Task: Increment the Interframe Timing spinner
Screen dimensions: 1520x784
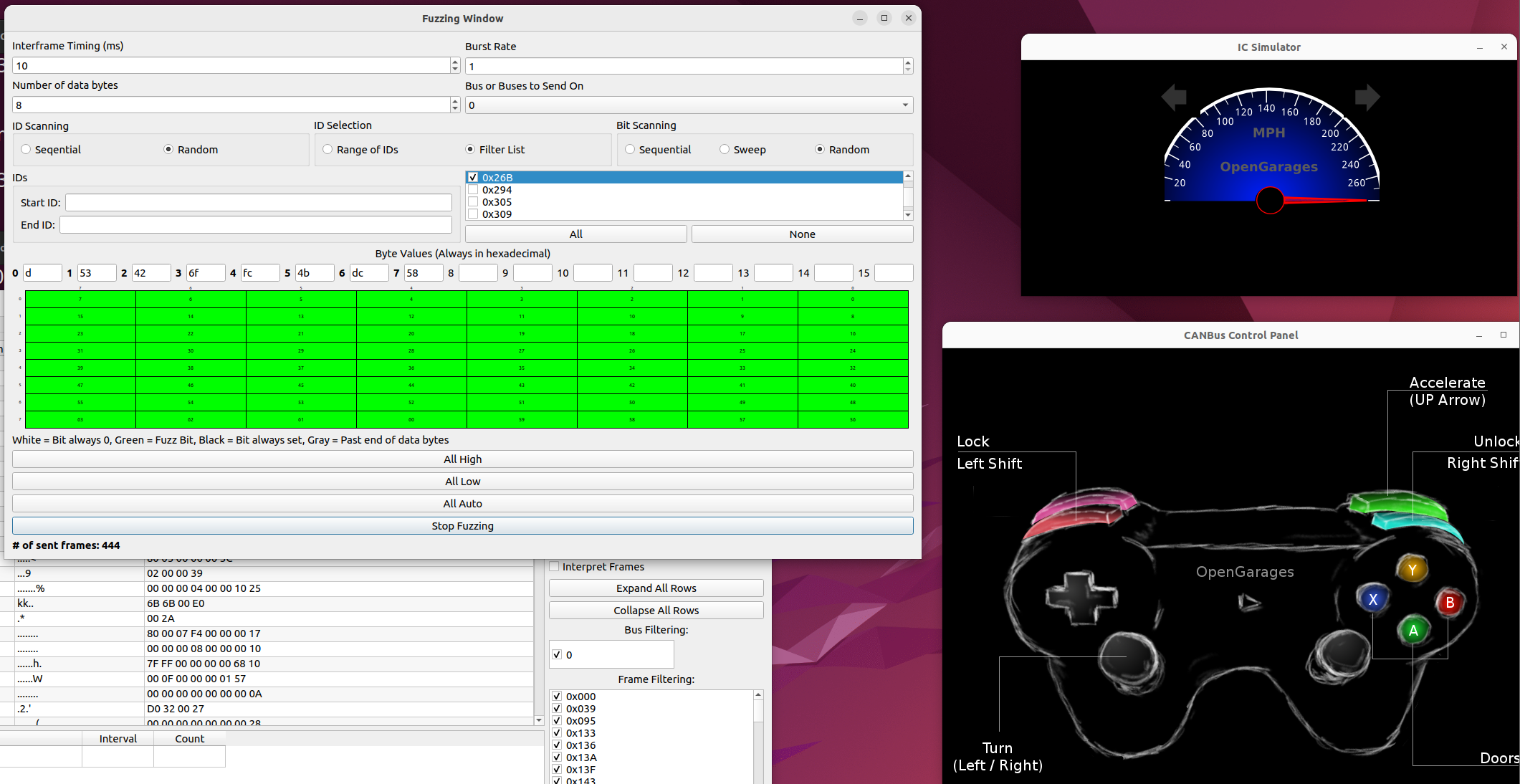Action: pos(455,62)
